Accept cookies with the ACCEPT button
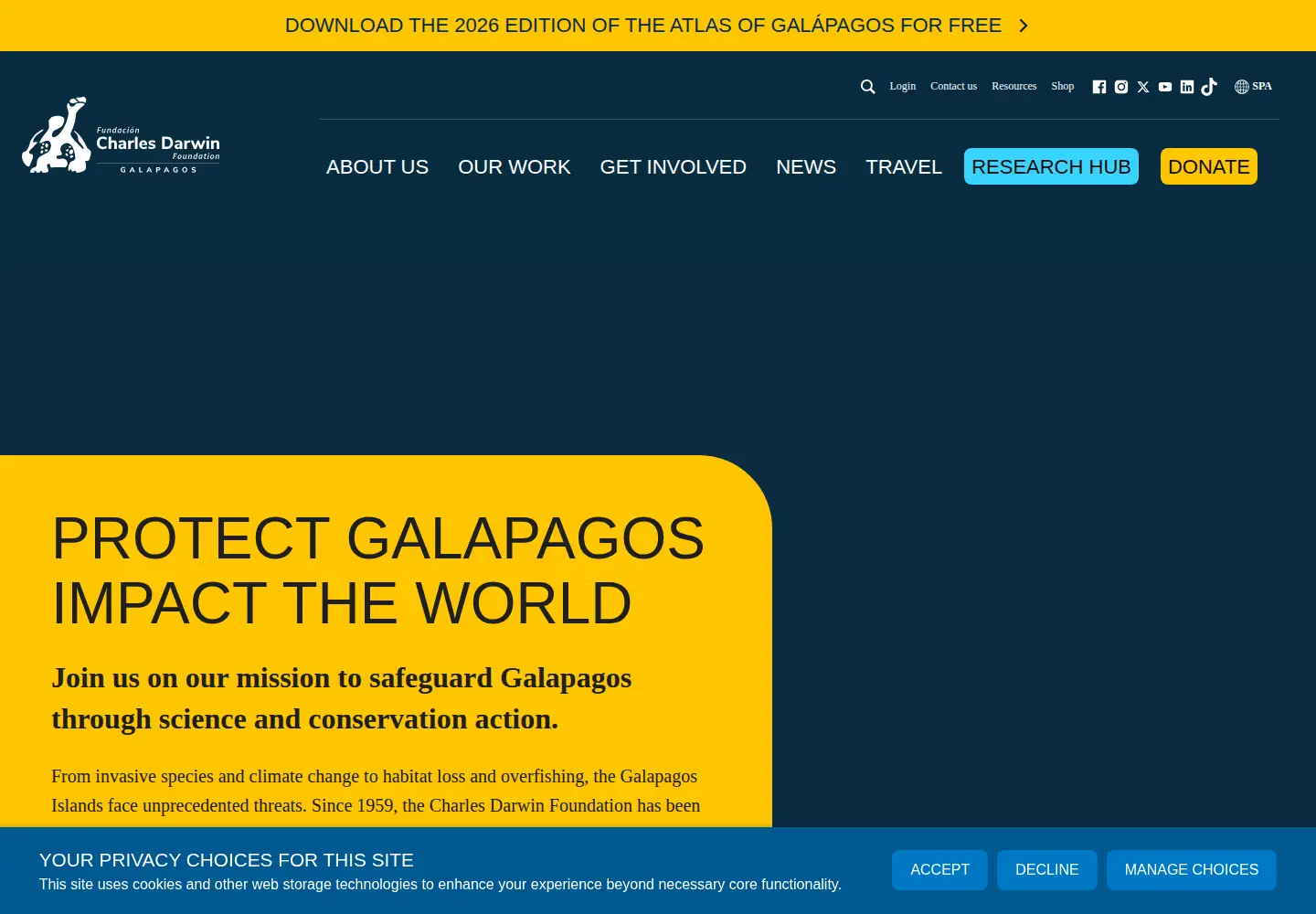The image size is (1316, 914). click(x=939, y=870)
